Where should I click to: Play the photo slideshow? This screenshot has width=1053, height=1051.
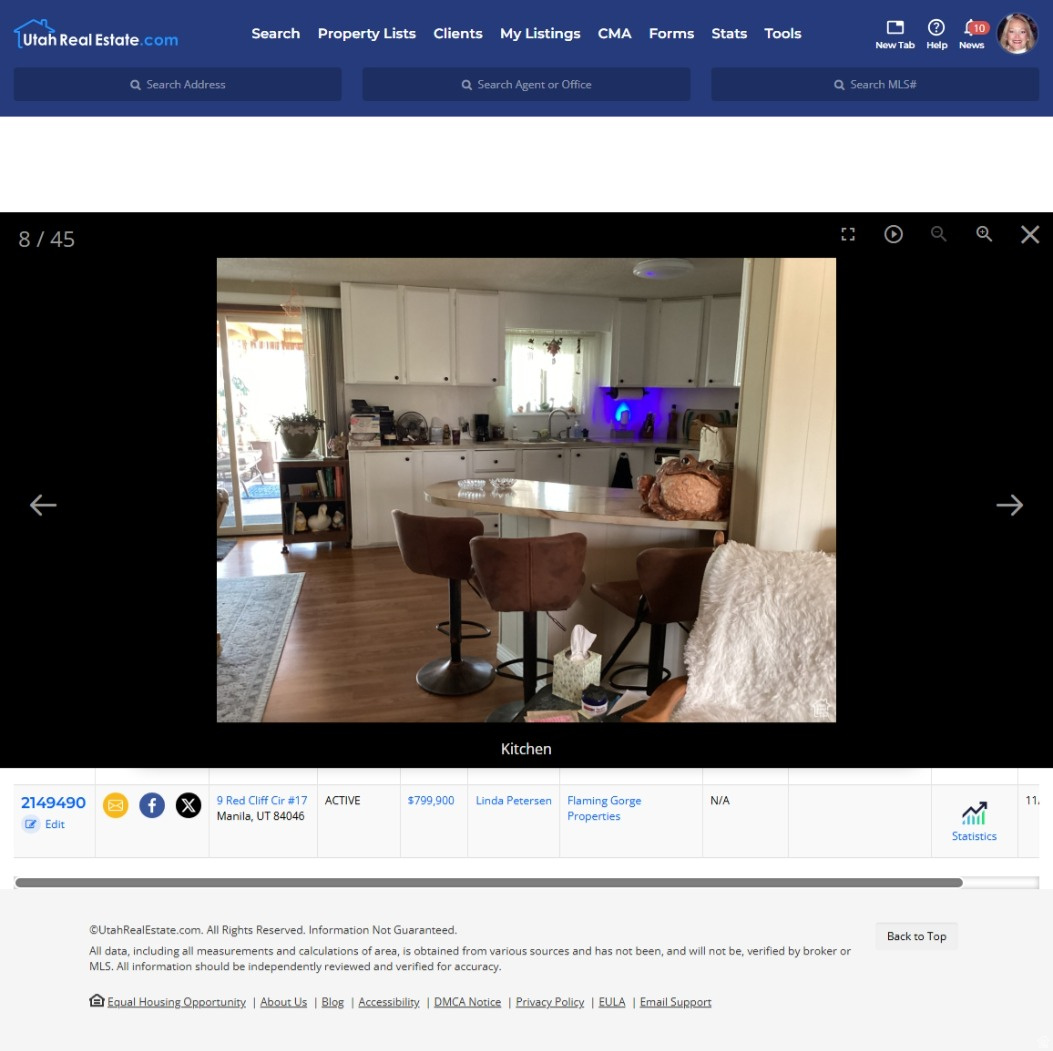coord(893,233)
